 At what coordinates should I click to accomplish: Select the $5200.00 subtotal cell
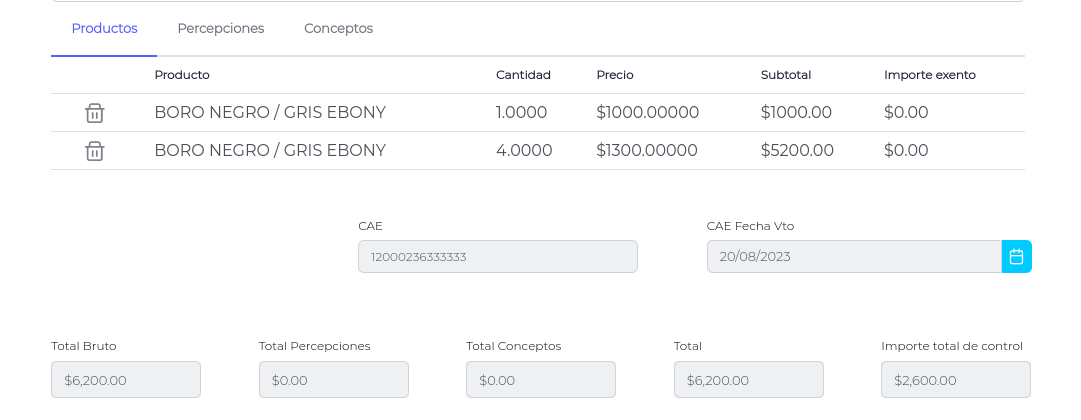pyautogui.click(x=797, y=151)
